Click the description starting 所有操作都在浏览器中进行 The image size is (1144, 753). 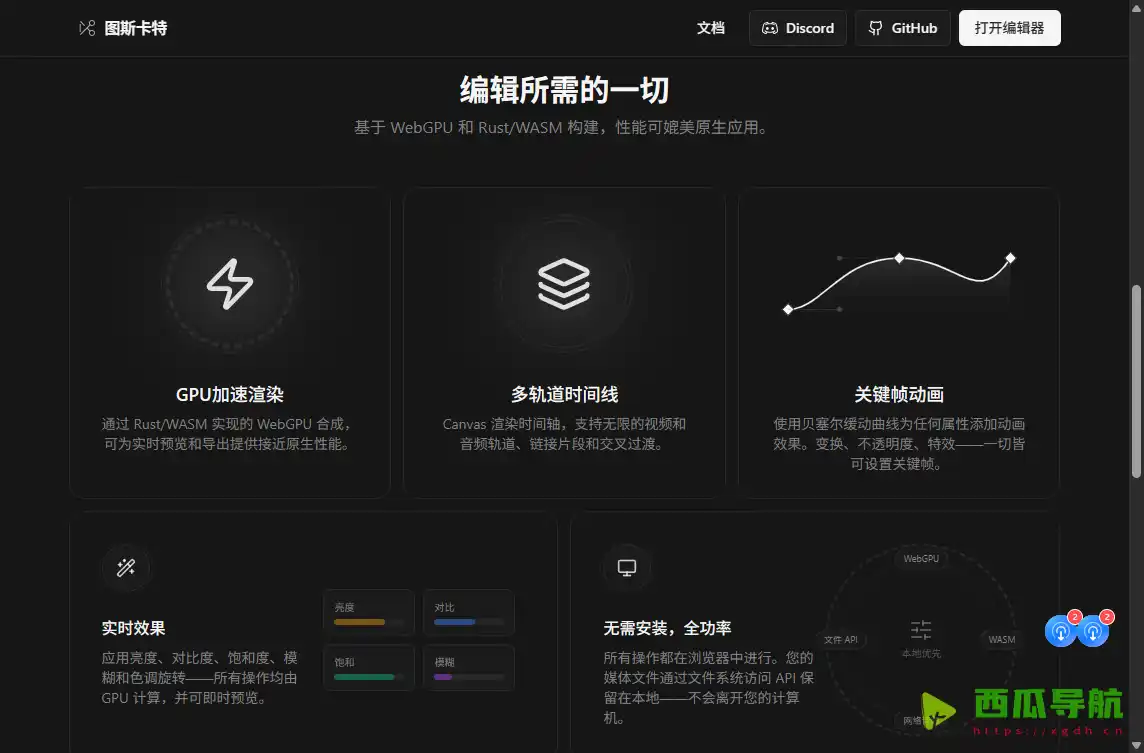click(708, 687)
